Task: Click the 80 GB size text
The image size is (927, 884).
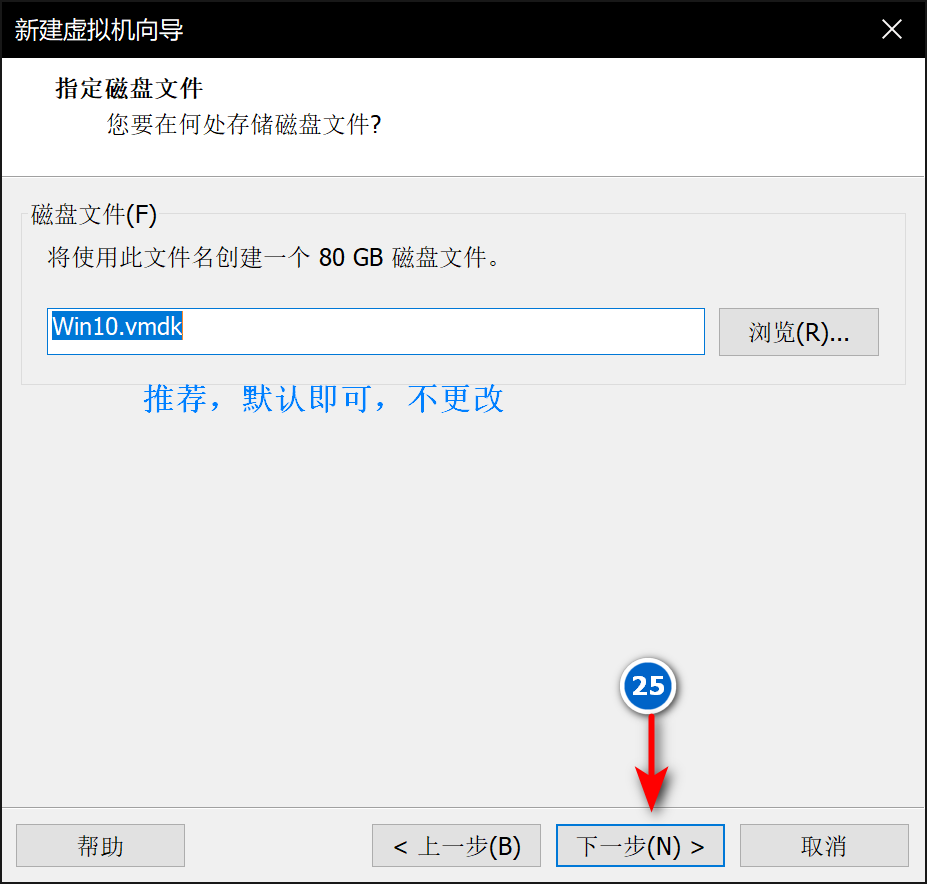Action: coord(350,258)
